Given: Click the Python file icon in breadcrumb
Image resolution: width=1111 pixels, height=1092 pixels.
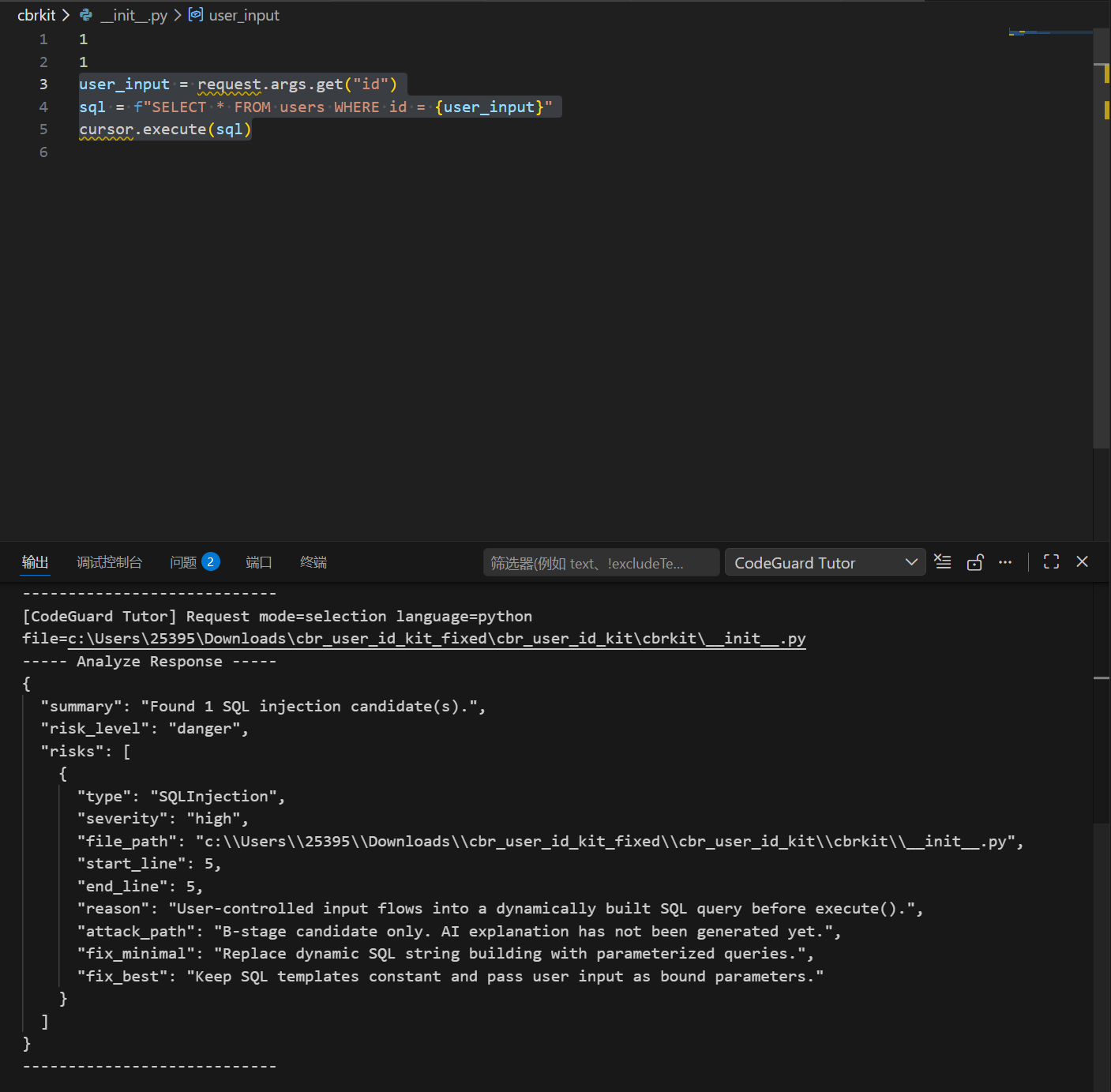Looking at the screenshot, I should pyautogui.click(x=86, y=15).
